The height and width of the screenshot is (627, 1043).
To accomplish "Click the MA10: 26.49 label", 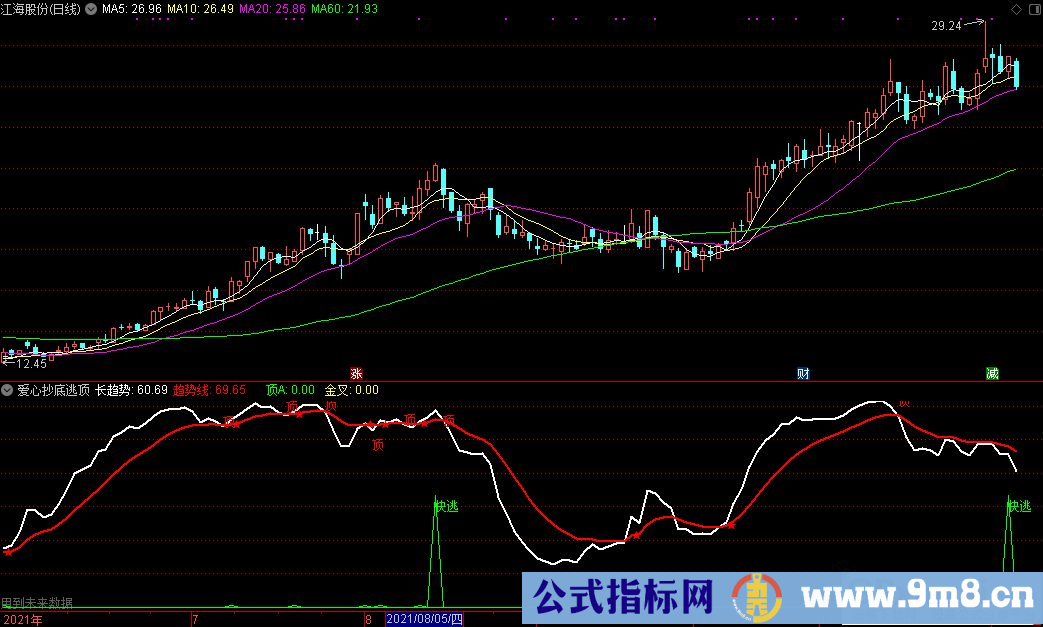I will tap(200, 9).
